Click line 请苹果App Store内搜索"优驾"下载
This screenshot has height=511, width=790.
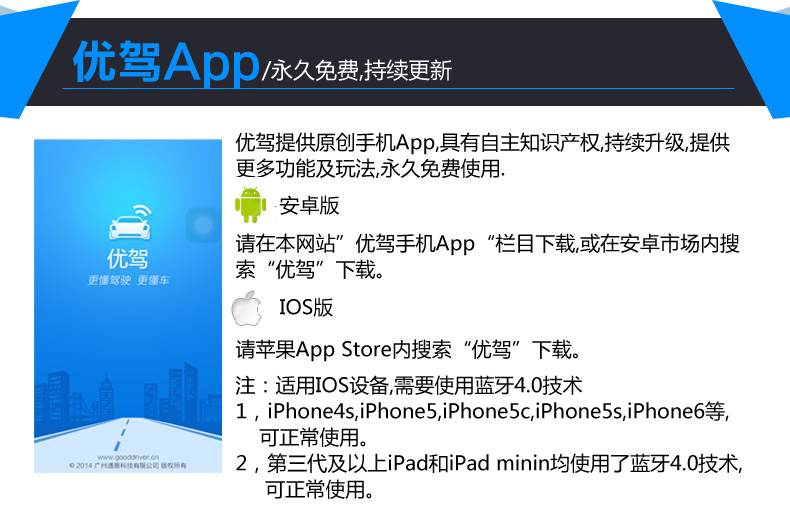[408, 349]
